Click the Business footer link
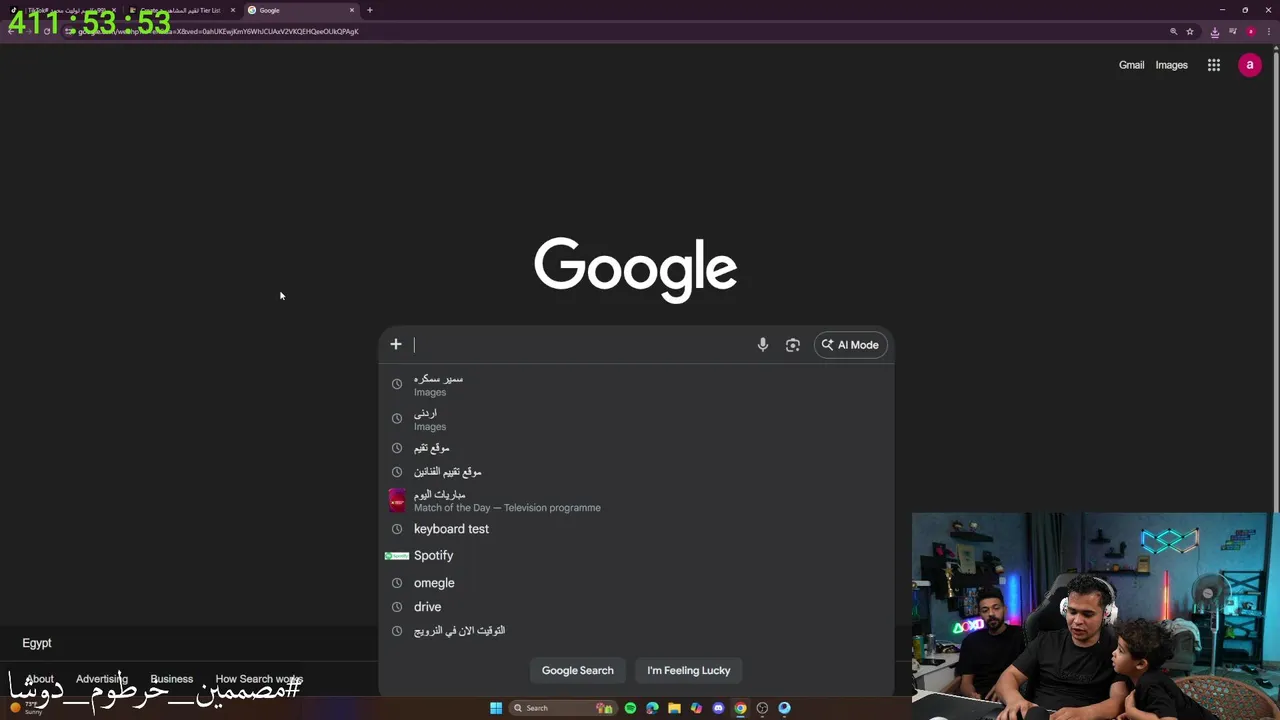 (x=172, y=679)
